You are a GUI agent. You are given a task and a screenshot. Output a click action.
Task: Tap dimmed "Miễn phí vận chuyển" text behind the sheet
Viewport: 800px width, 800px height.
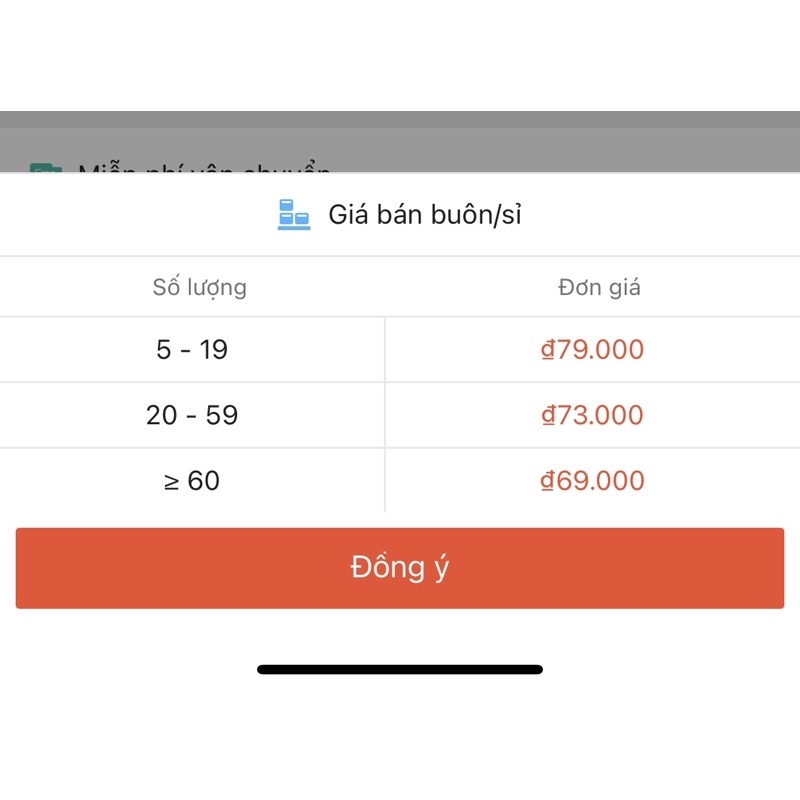(205, 168)
